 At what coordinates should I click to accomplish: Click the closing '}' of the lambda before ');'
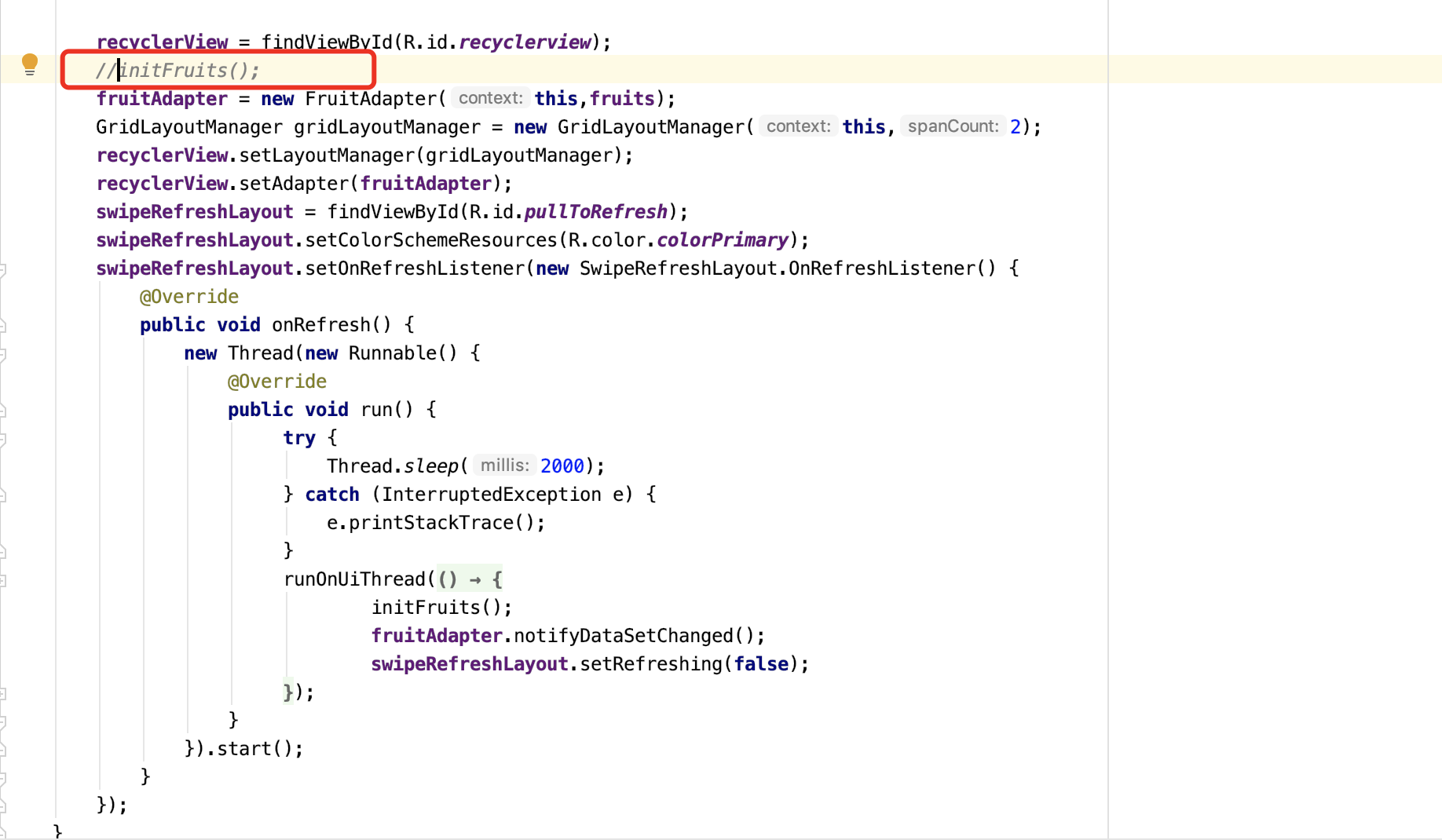pos(288,692)
